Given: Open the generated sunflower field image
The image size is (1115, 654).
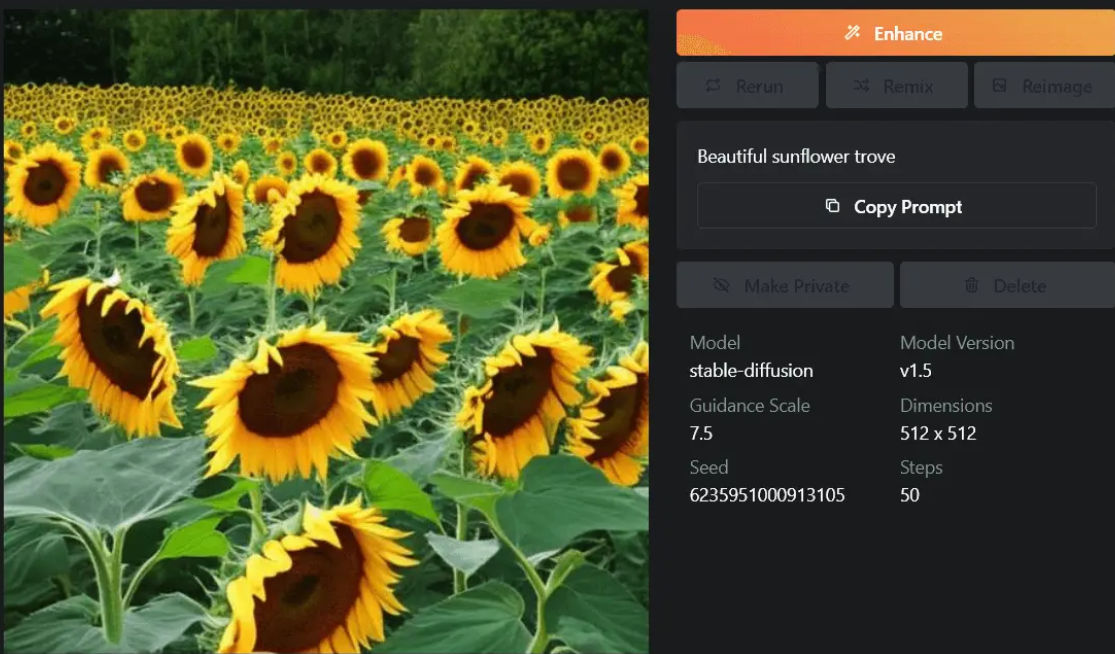Looking at the screenshot, I should point(326,331).
